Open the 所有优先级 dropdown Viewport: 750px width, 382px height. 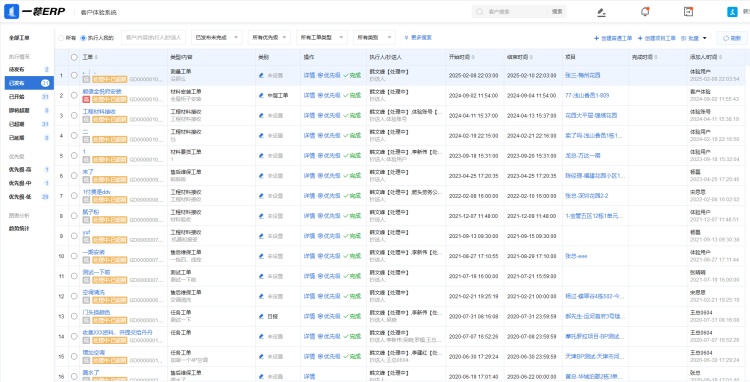269,37
